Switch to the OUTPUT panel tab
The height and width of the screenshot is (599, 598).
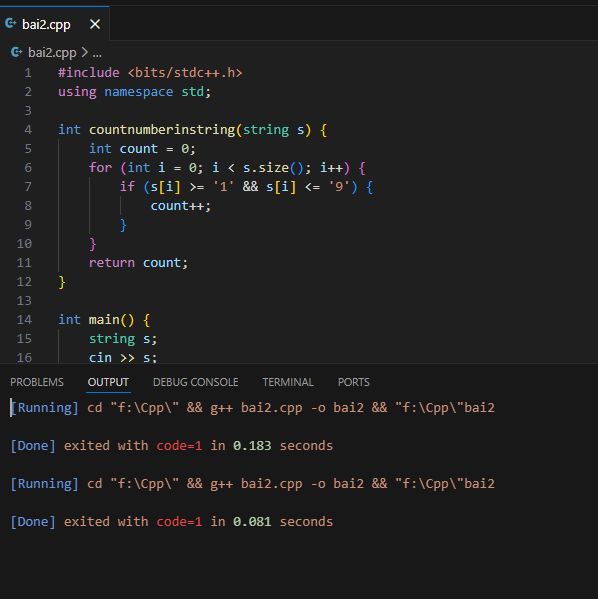coord(108,382)
